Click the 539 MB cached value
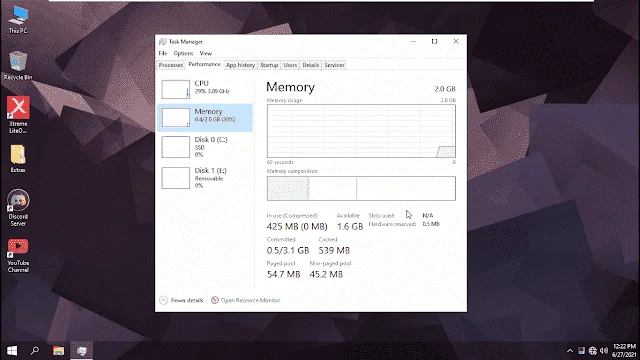Image resolution: width=640 pixels, height=360 pixels. pos(334,251)
